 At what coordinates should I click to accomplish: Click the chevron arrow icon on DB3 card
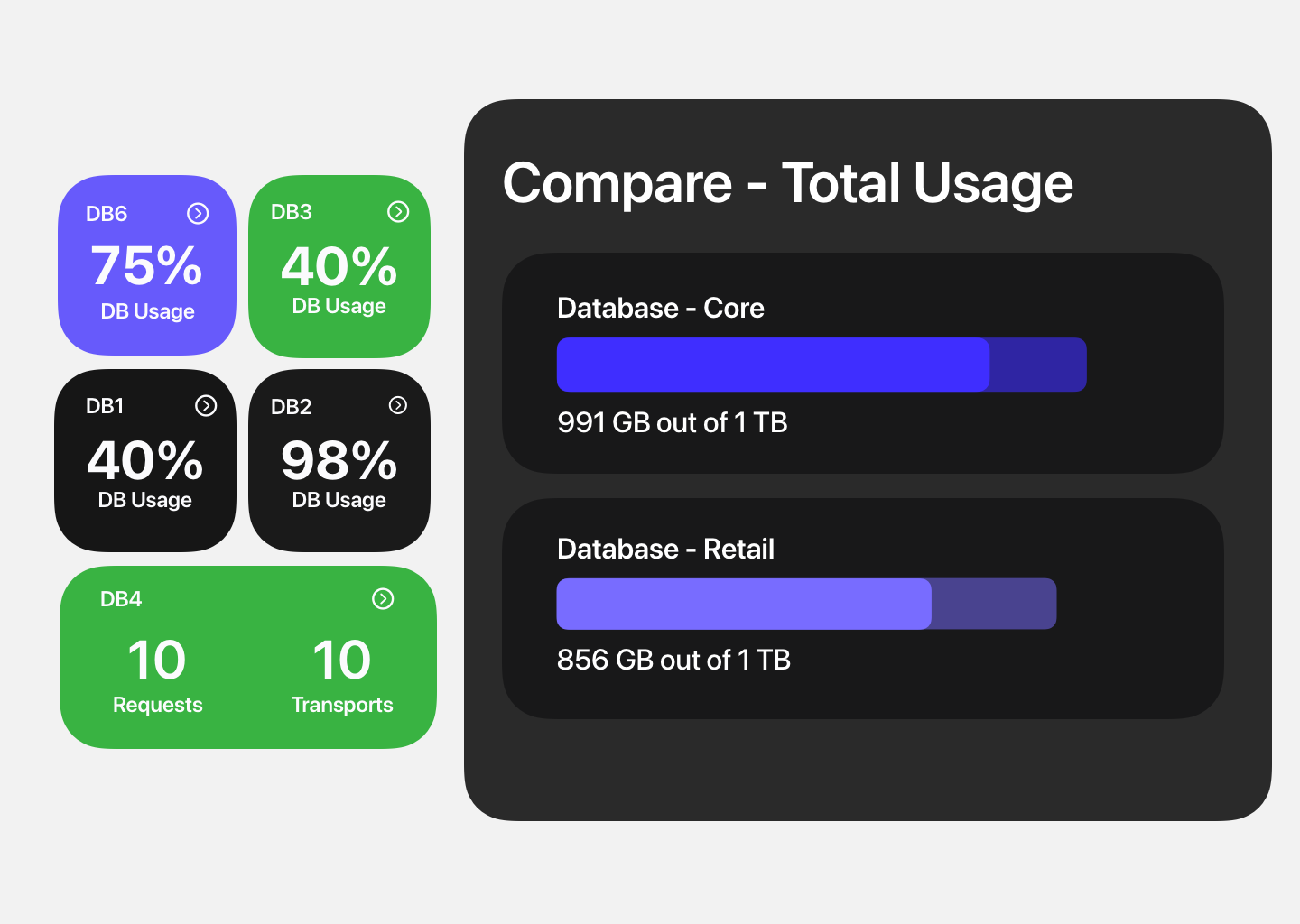(399, 212)
